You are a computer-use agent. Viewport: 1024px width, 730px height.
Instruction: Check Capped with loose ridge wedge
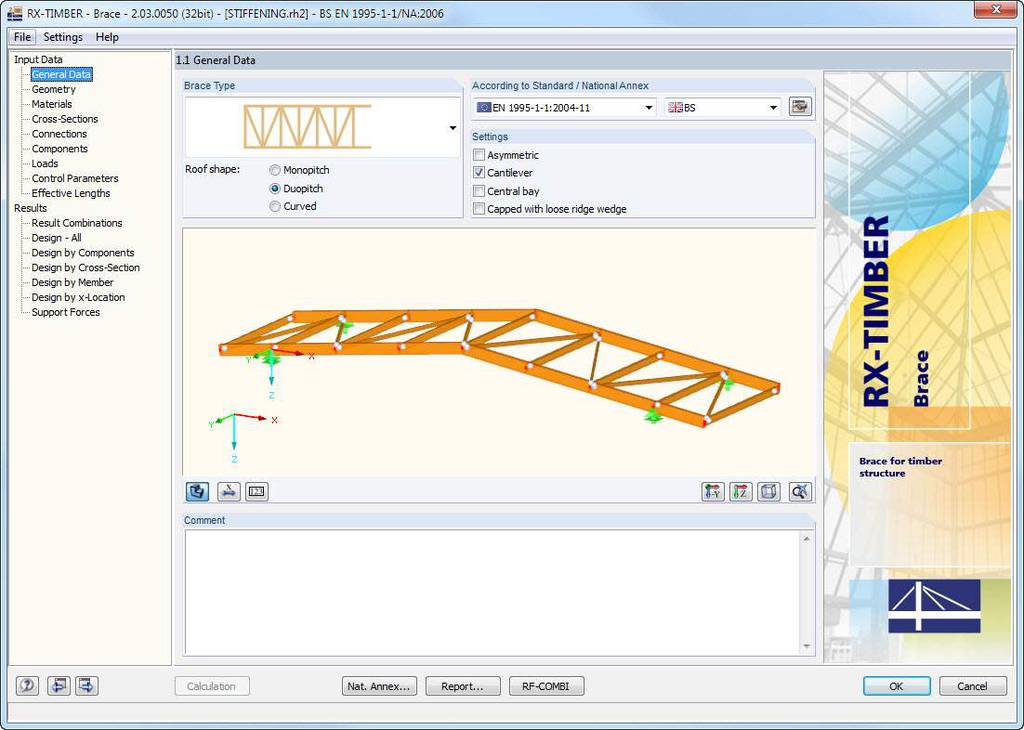coord(479,209)
